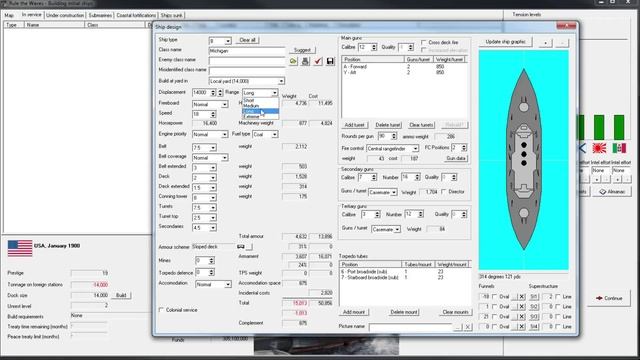Click the Add turret button
Viewport: 640px width, 360px height.
coord(354,125)
